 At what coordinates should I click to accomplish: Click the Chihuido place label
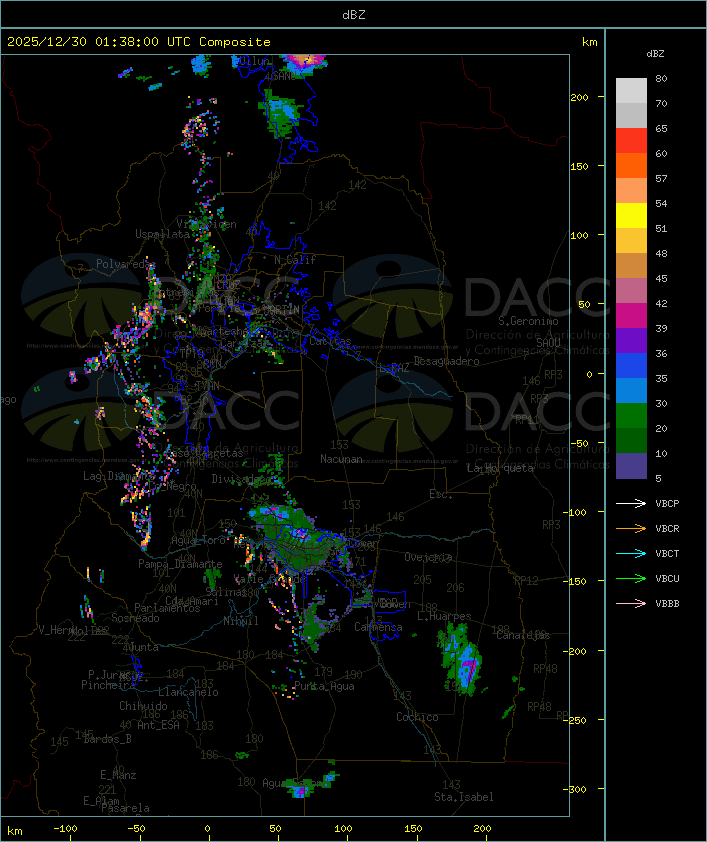(143, 706)
